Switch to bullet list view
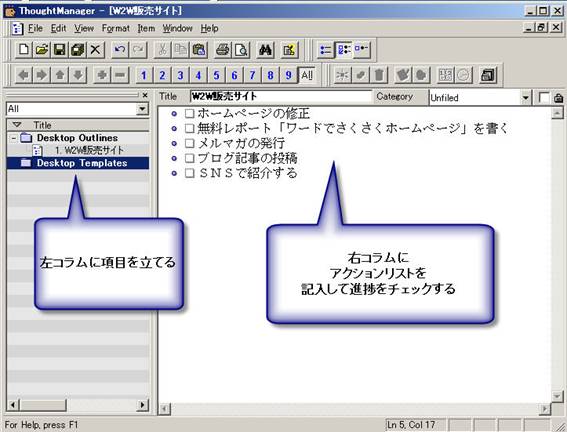The width and height of the screenshot is (567, 432). (325, 50)
